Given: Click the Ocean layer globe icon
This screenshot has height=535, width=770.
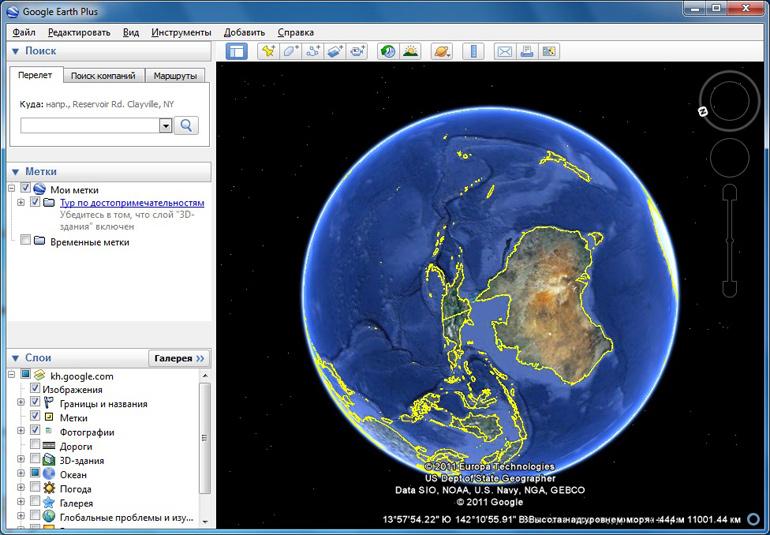Looking at the screenshot, I should pos(49,475).
